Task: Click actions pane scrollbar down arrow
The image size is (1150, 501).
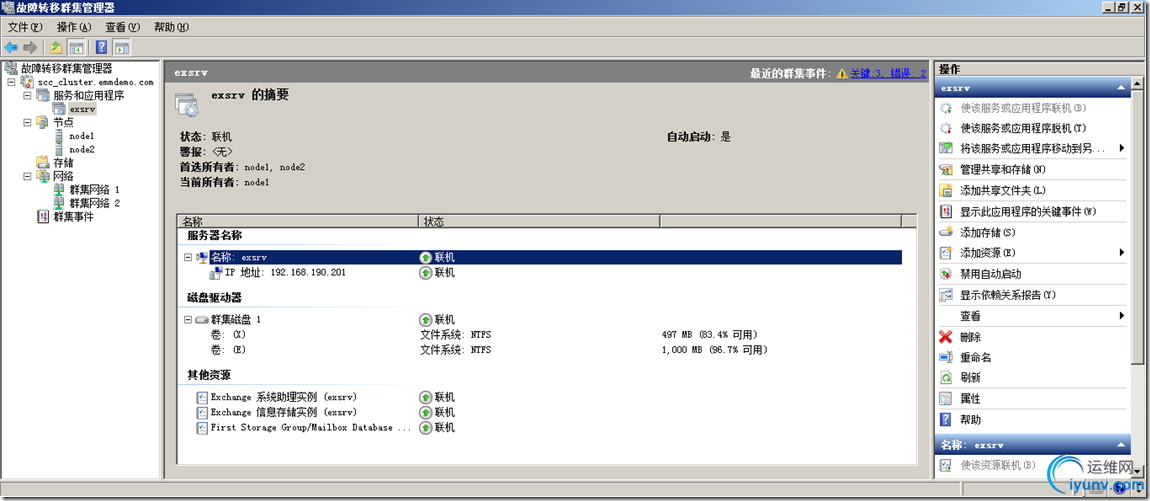Action: click(x=1138, y=470)
